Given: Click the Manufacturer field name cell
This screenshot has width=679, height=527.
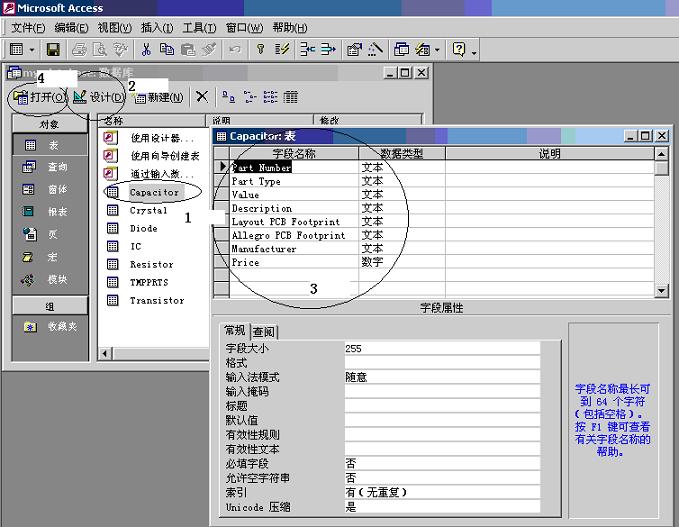Looking at the screenshot, I should [x=294, y=249].
